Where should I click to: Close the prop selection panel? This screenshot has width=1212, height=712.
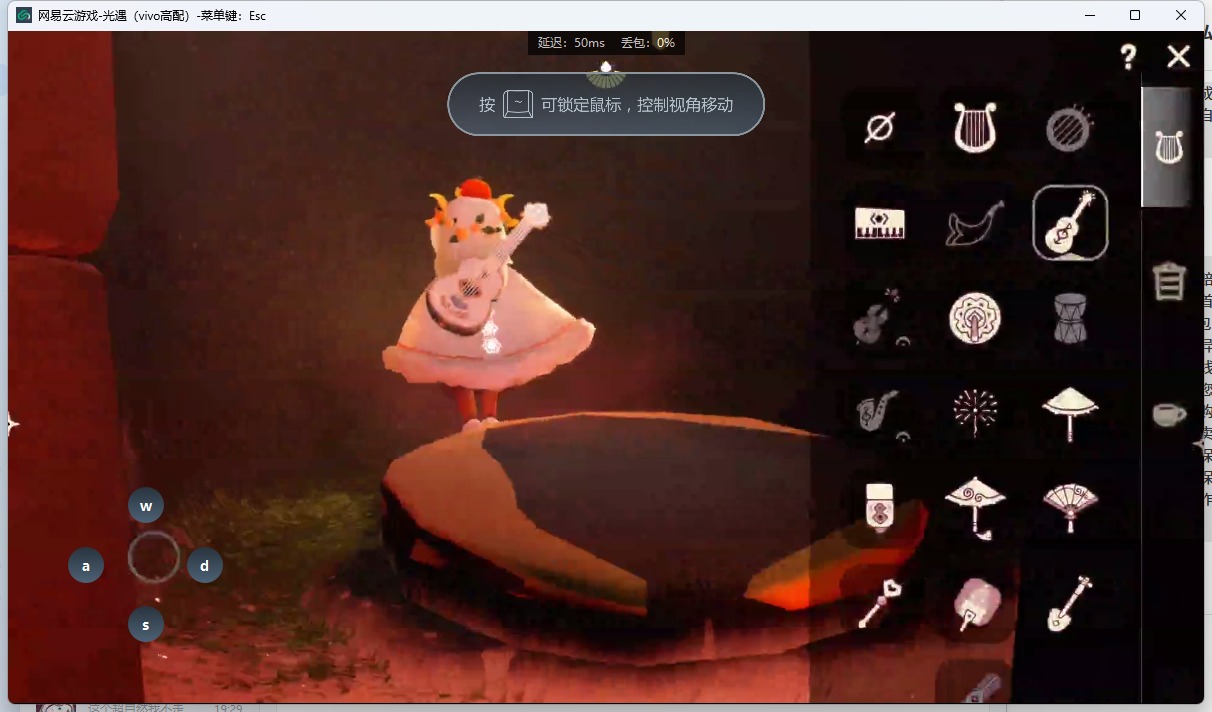point(1179,57)
